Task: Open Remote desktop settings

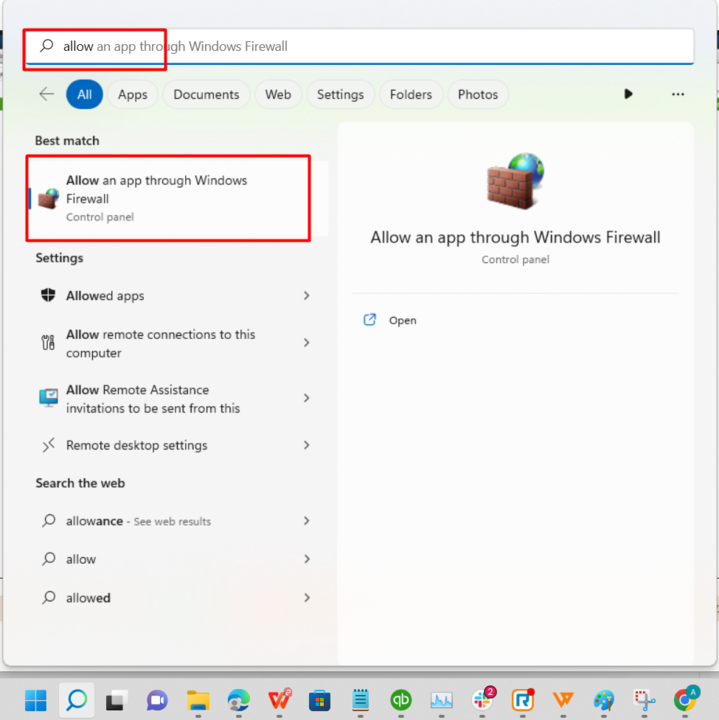Action: pos(175,445)
